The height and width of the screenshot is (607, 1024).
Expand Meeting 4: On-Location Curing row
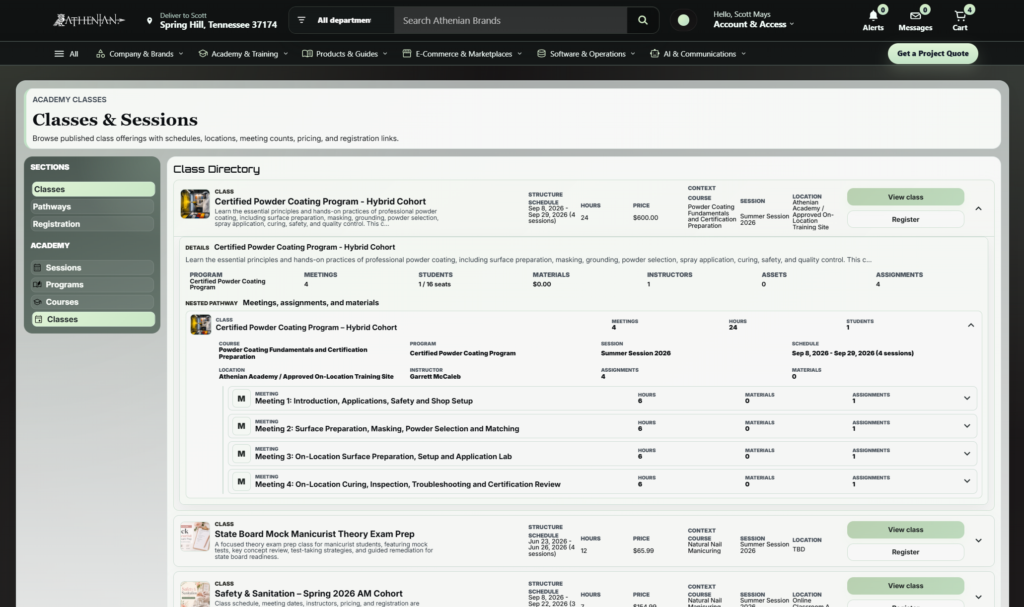coord(967,481)
